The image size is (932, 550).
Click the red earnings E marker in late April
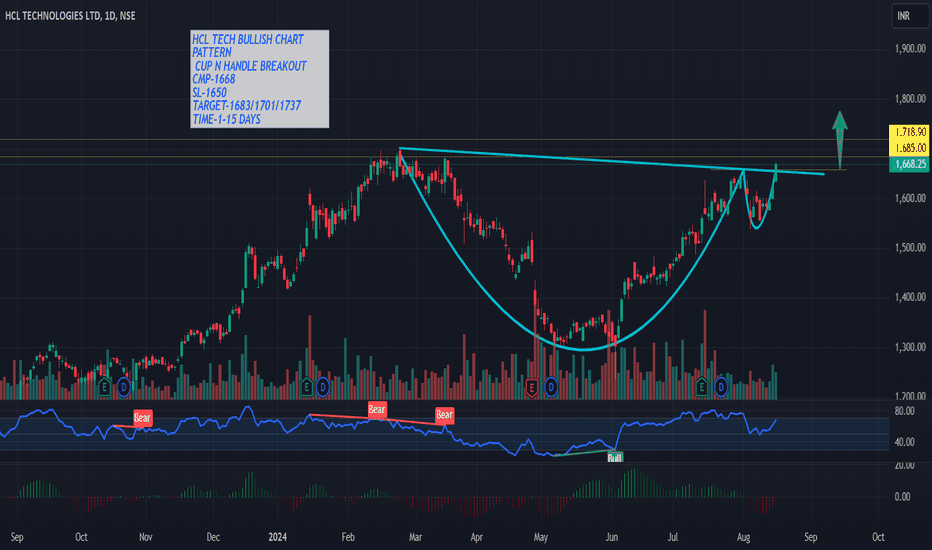tap(531, 388)
